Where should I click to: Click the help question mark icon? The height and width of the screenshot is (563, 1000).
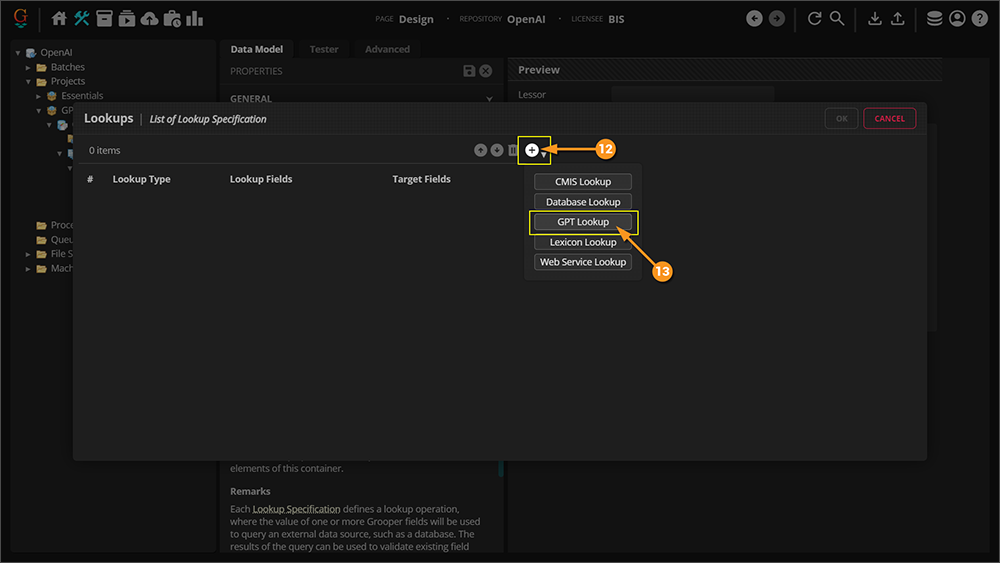(979, 19)
